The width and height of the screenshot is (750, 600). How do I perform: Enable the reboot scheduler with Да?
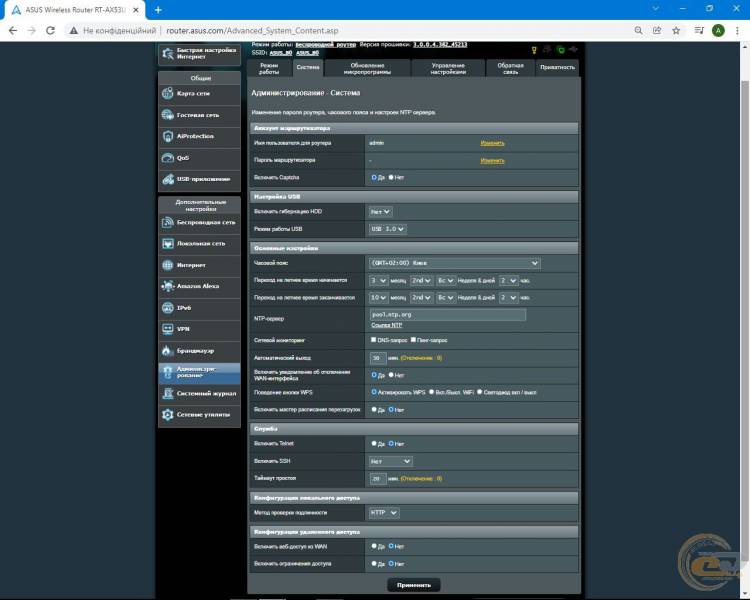pos(374,410)
